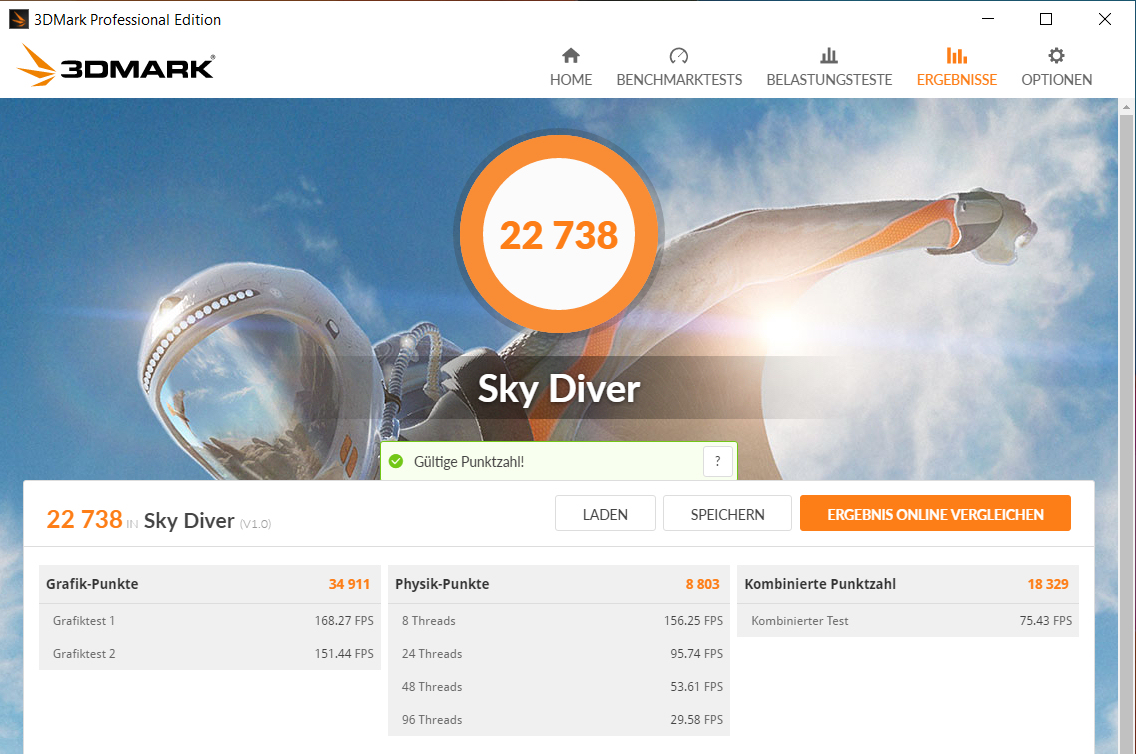Click the 156.25 FPS value

click(693, 621)
